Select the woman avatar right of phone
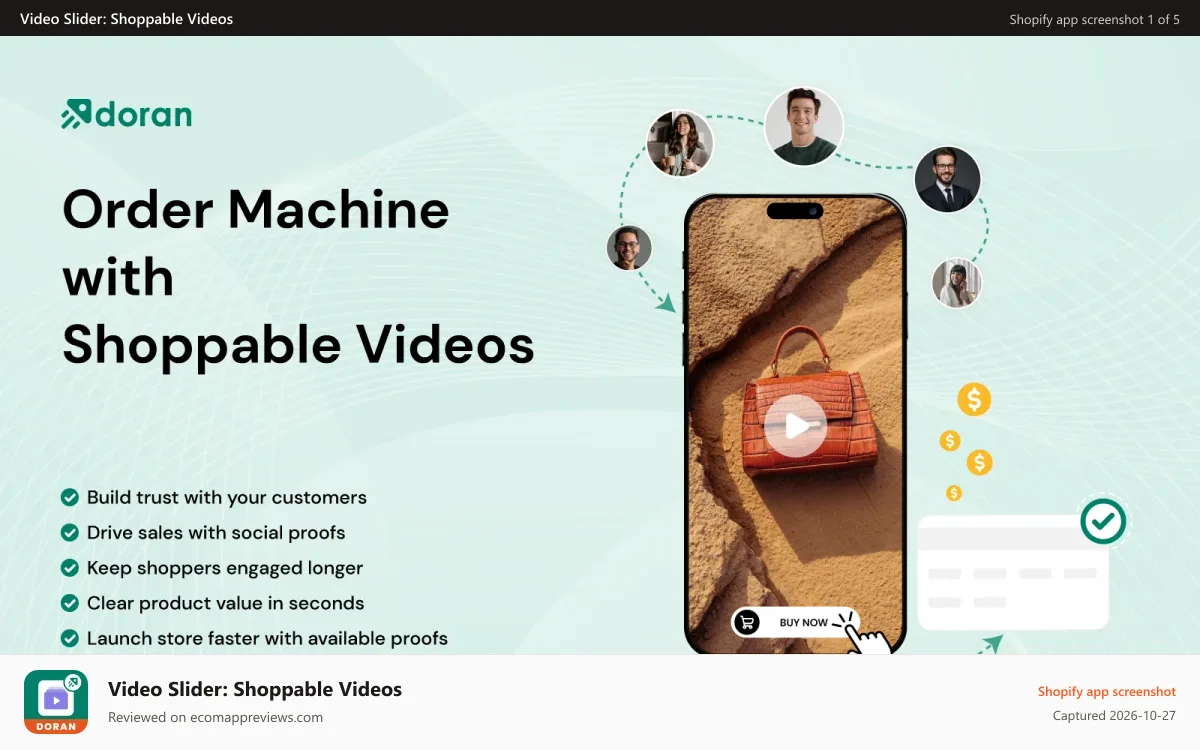Viewport: 1200px width, 750px height. pos(957,283)
